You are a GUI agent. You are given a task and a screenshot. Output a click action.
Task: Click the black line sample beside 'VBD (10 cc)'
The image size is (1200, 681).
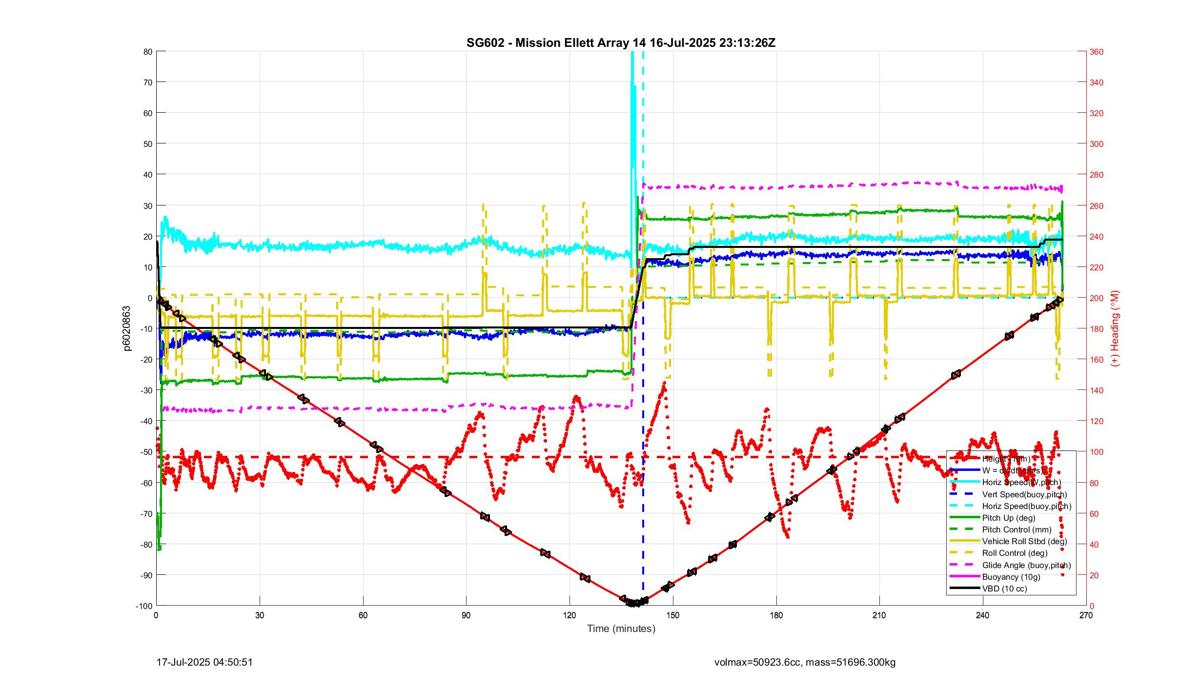coord(965,588)
